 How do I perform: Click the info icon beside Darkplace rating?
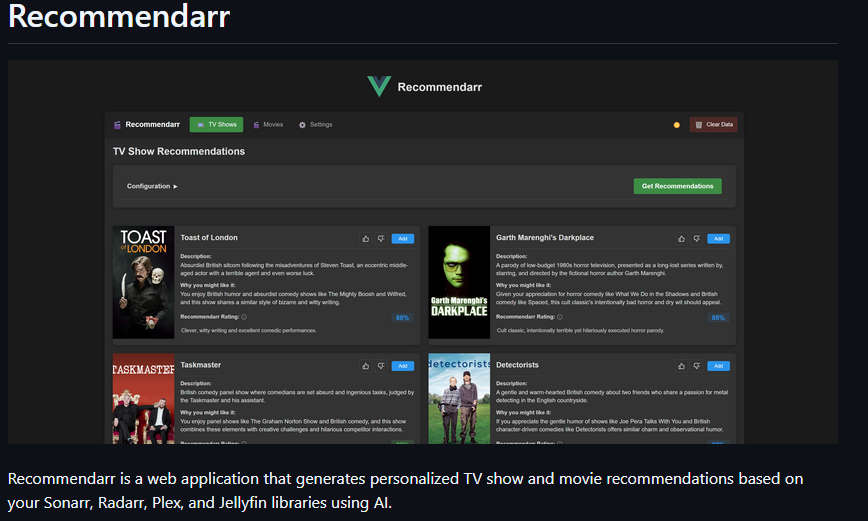[560, 317]
